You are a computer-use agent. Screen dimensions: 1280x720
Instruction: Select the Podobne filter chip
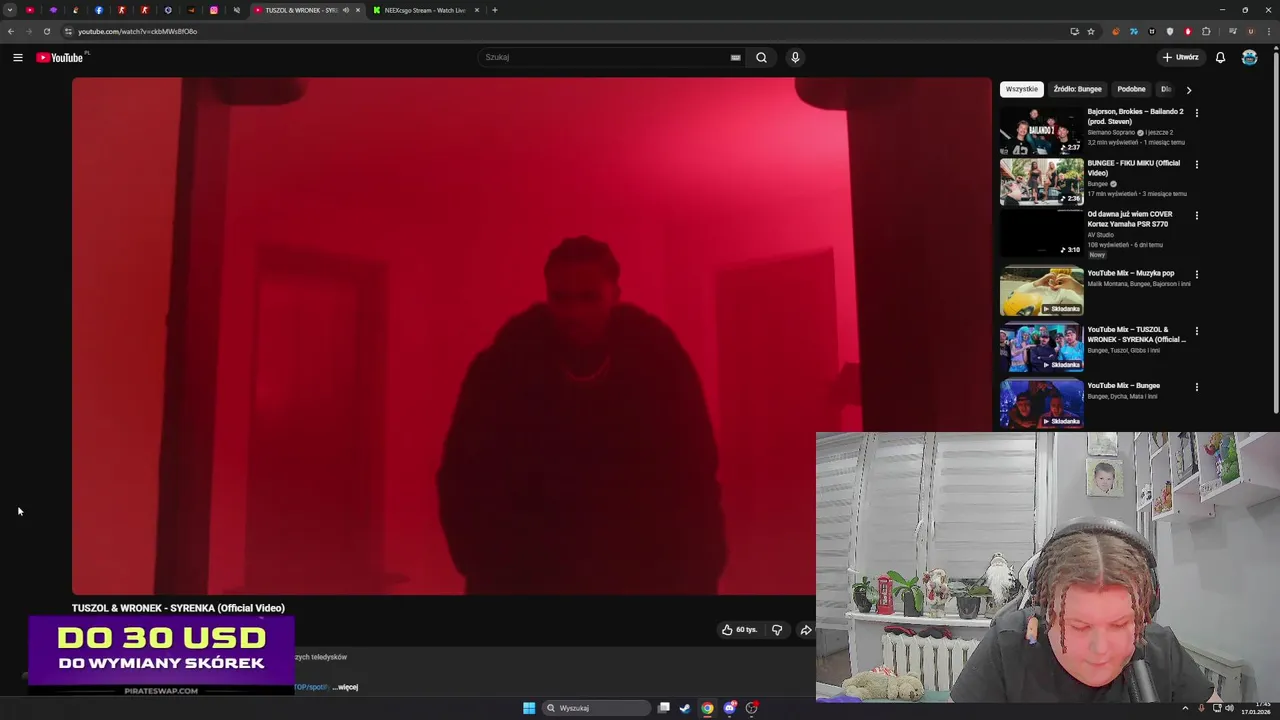pos(1131,89)
